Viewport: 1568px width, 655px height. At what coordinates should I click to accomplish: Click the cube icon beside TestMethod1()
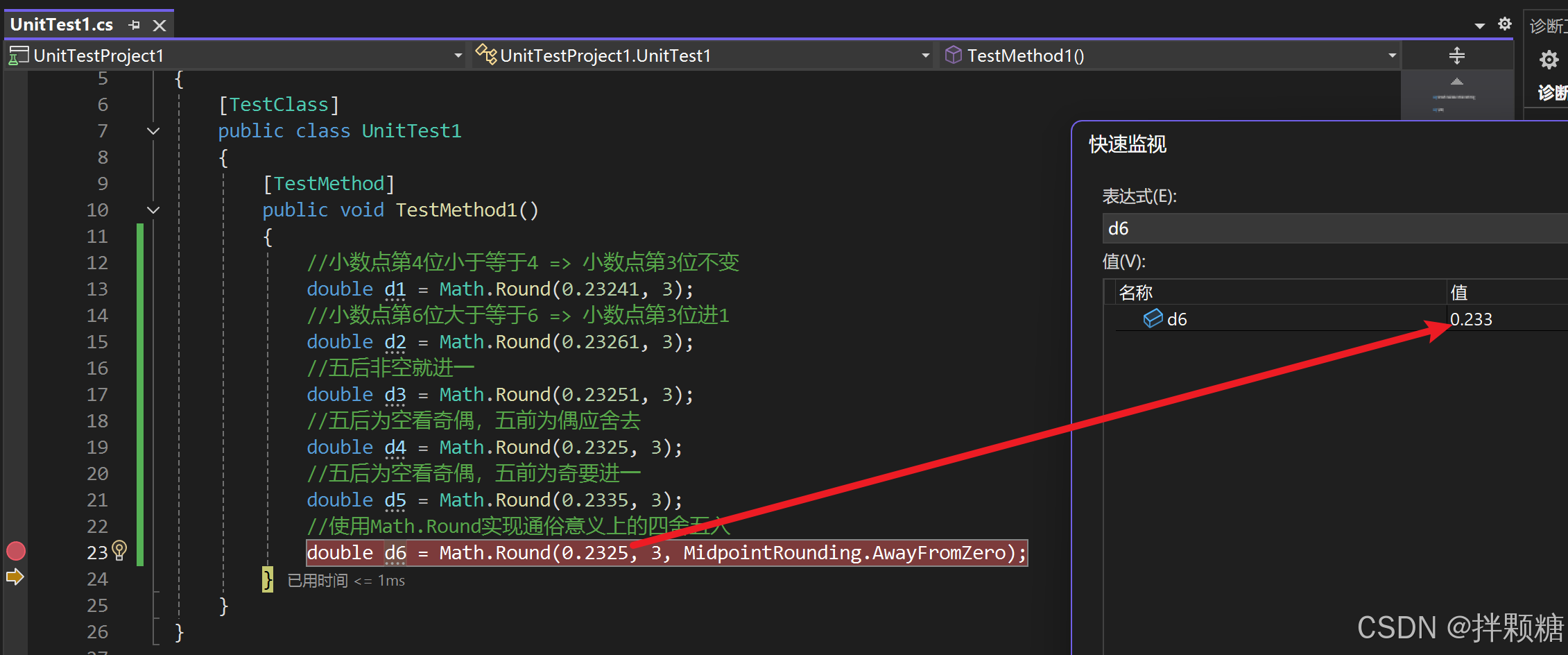[x=954, y=55]
